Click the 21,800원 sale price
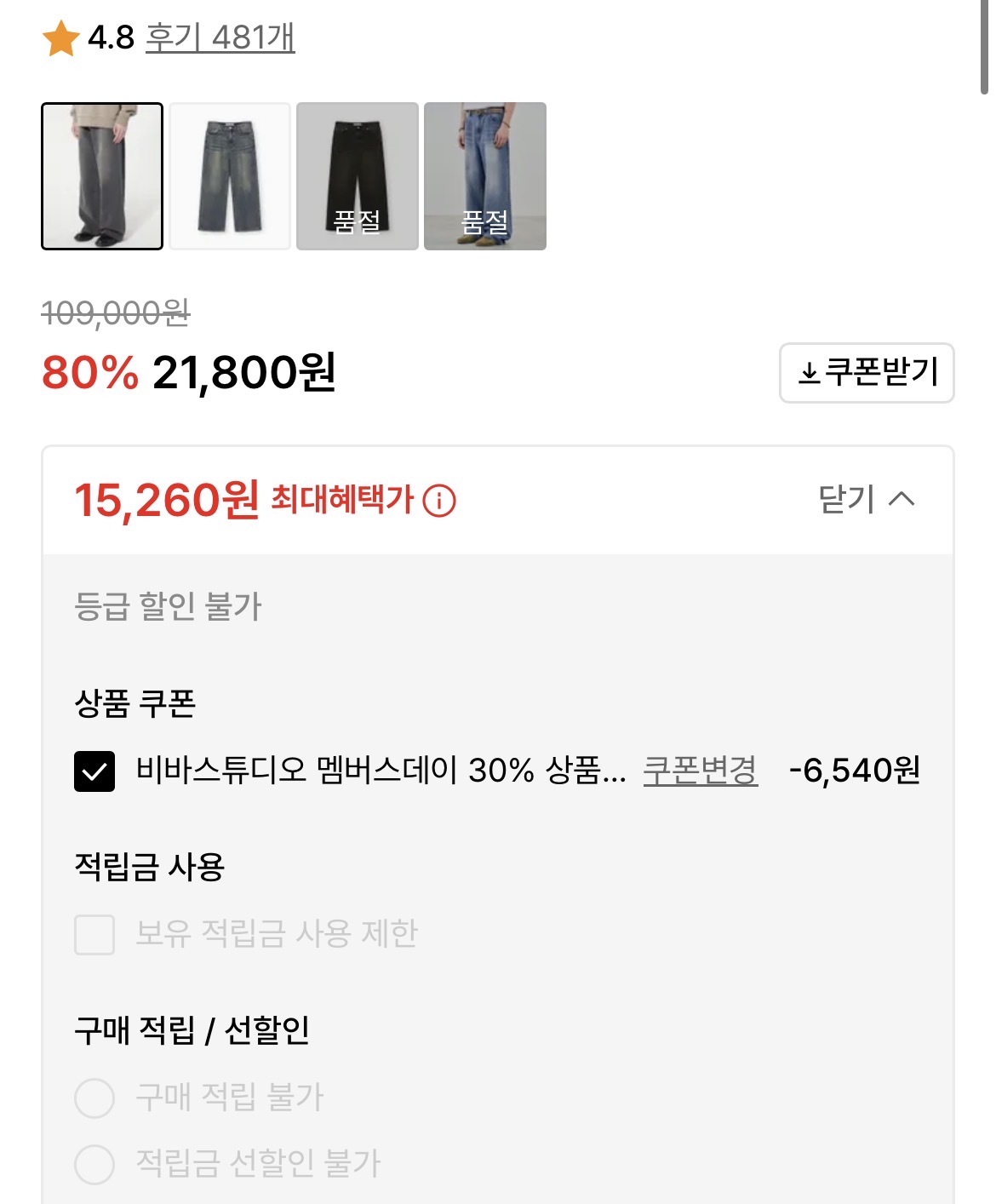This screenshot has width=996, height=1204. 244,373
